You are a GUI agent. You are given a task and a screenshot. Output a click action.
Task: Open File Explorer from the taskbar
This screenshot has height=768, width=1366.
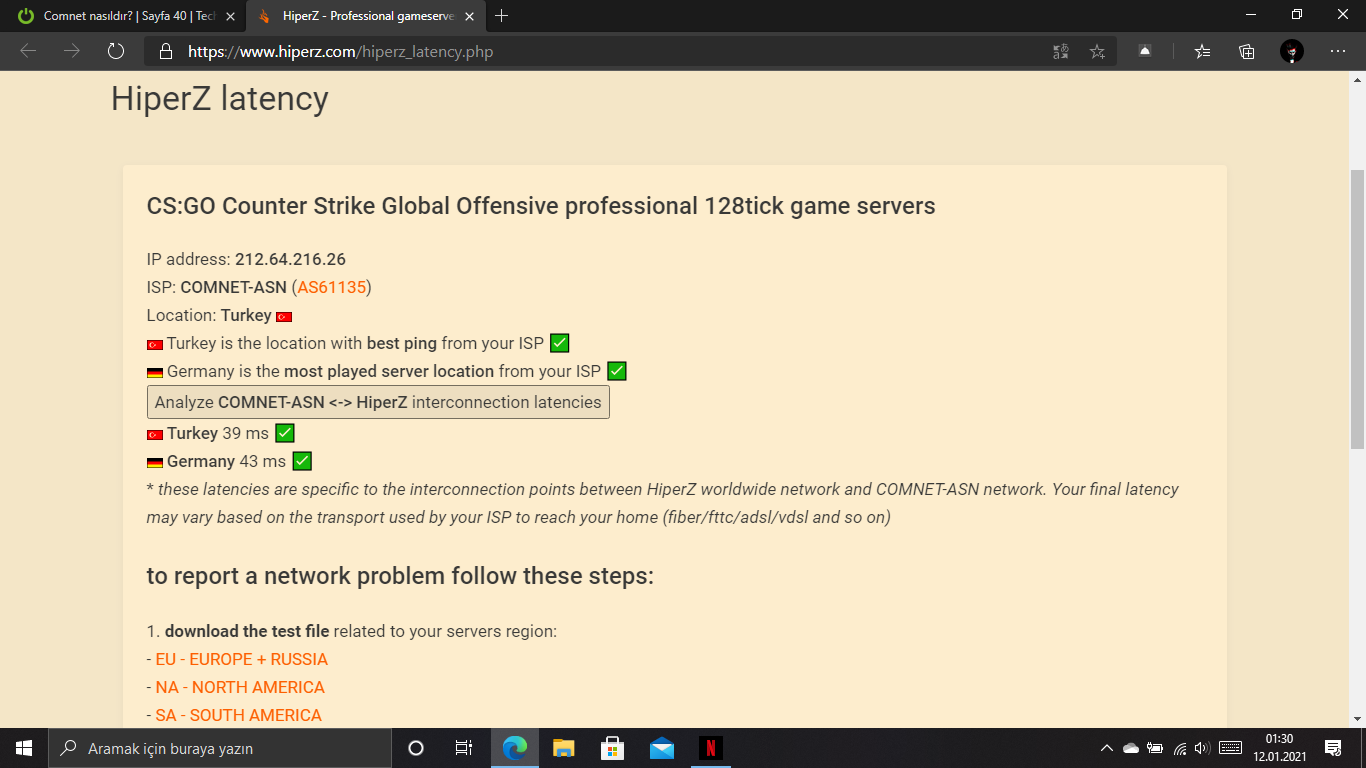(x=564, y=748)
